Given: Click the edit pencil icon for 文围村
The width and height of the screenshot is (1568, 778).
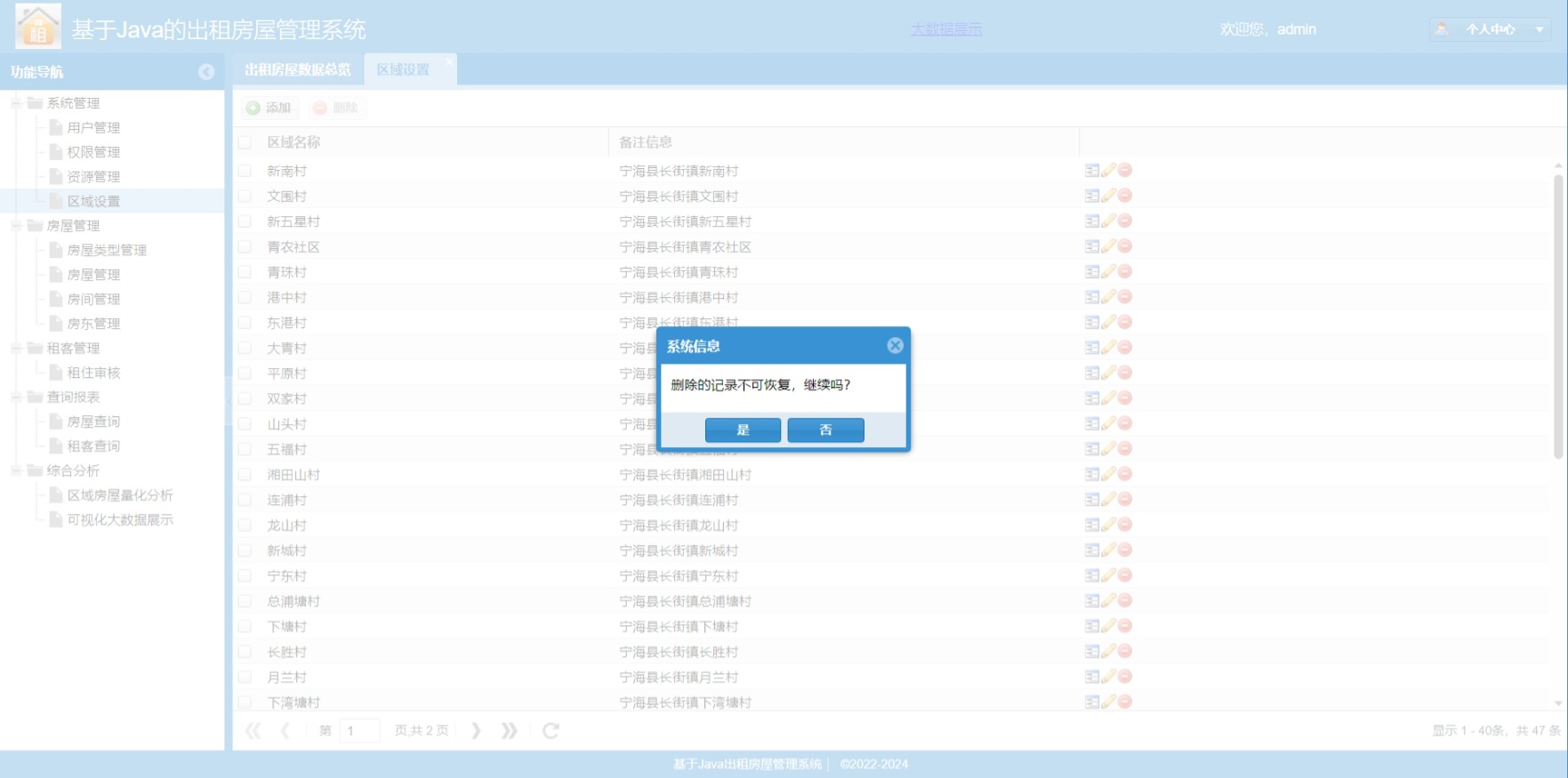Looking at the screenshot, I should pos(1108,196).
